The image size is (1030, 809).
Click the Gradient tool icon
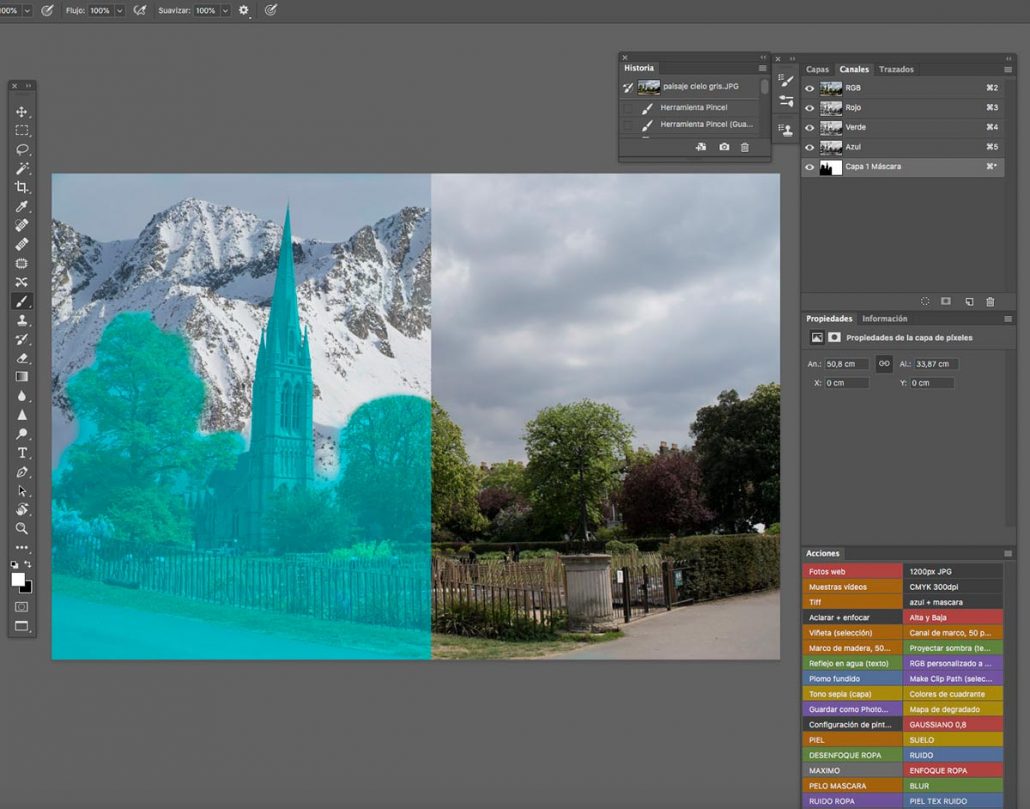click(x=22, y=377)
